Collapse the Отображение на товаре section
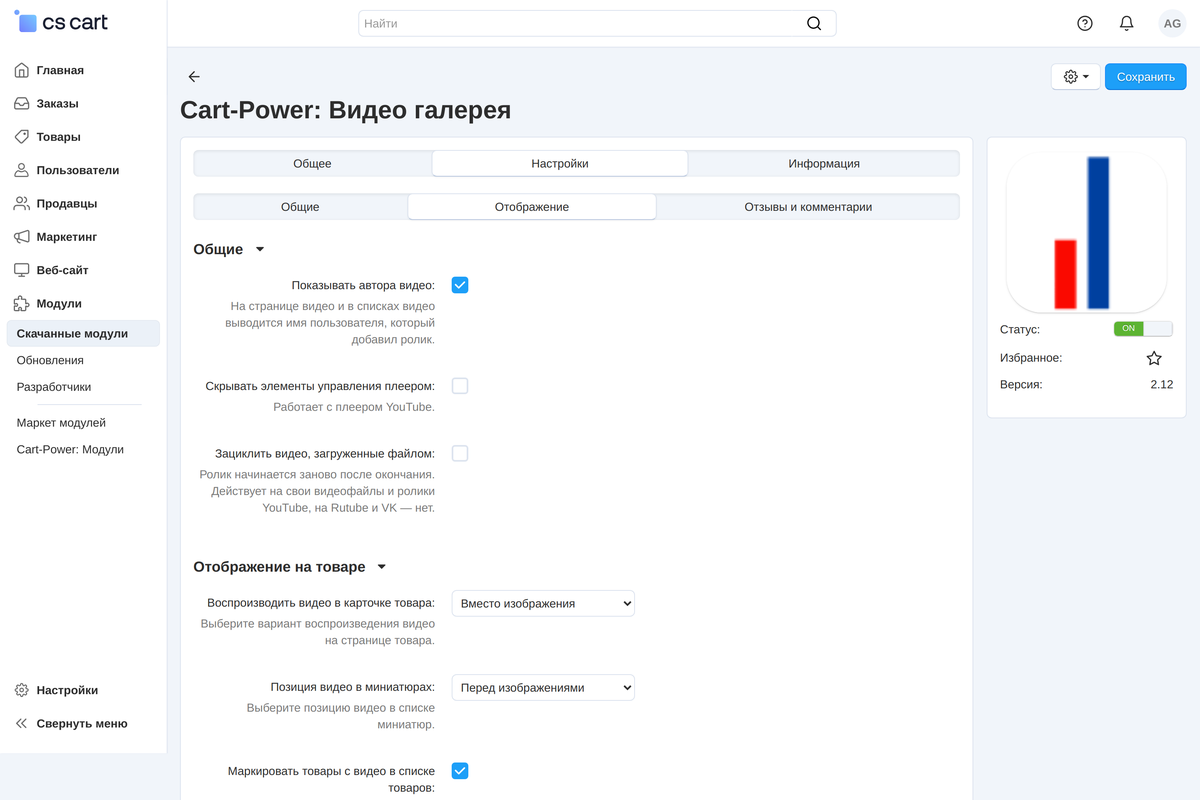The width and height of the screenshot is (1200, 800). pyautogui.click(x=290, y=567)
